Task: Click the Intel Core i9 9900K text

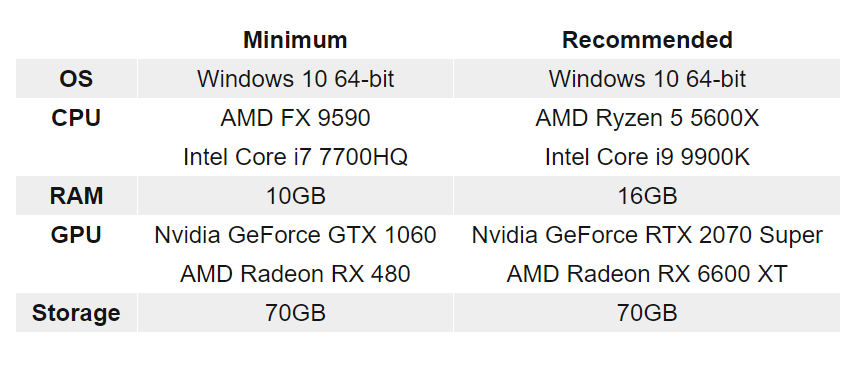Action: point(647,157)
